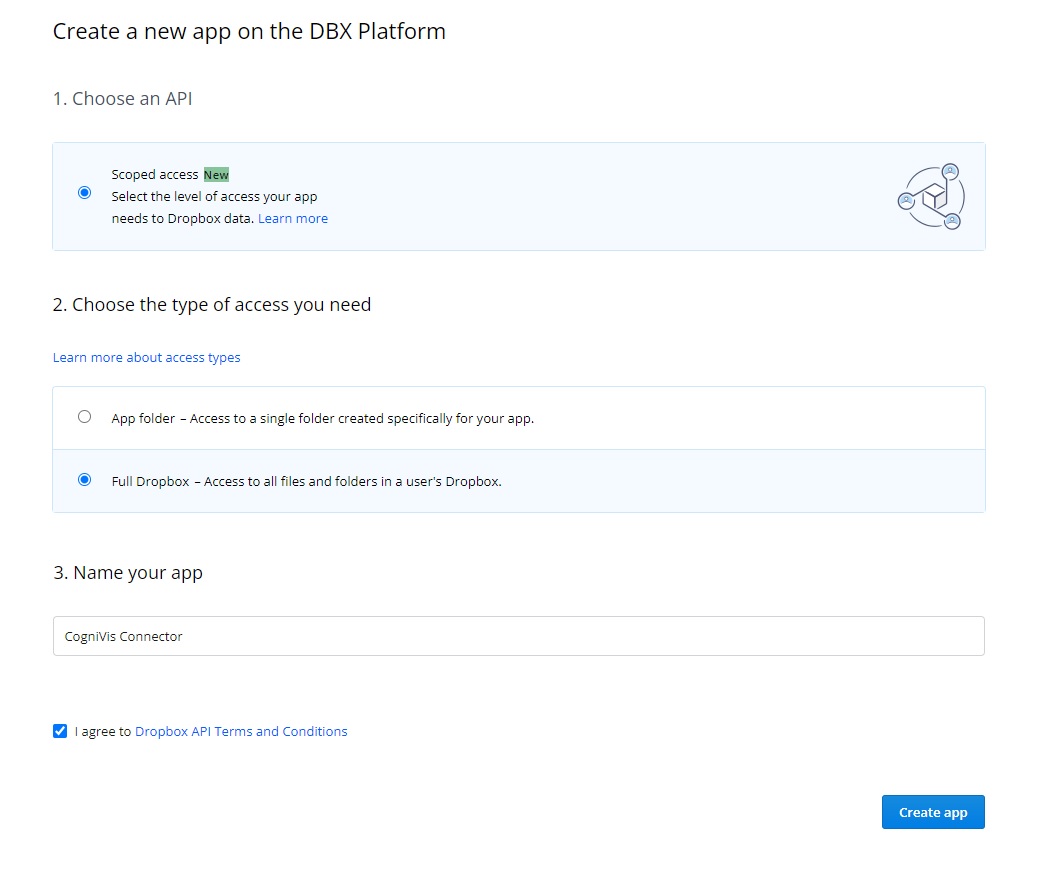Screen dimensions: 1050x891
Task: Click '2. Choose the type of access' heading
Action: point(211,305)
